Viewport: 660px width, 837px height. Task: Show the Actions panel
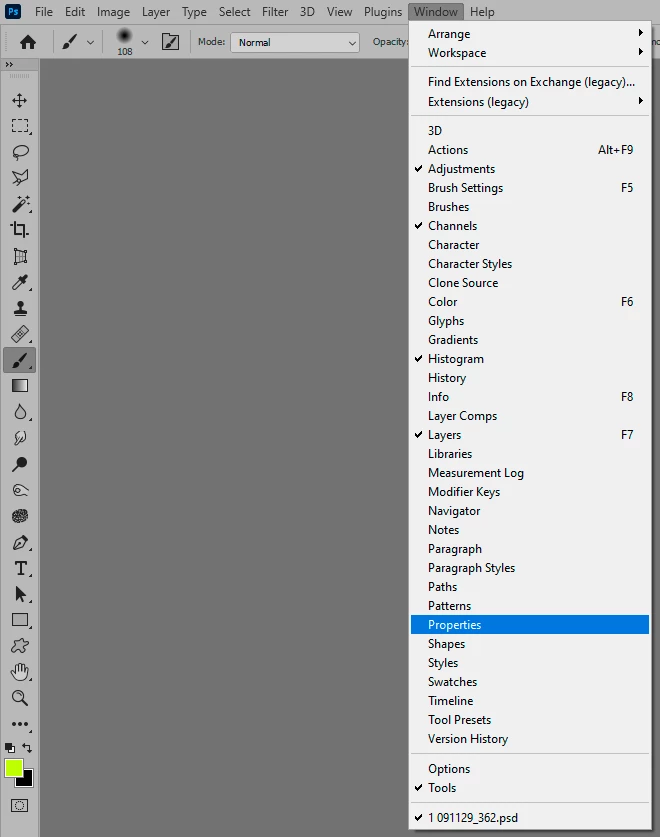tap(530, 149)
